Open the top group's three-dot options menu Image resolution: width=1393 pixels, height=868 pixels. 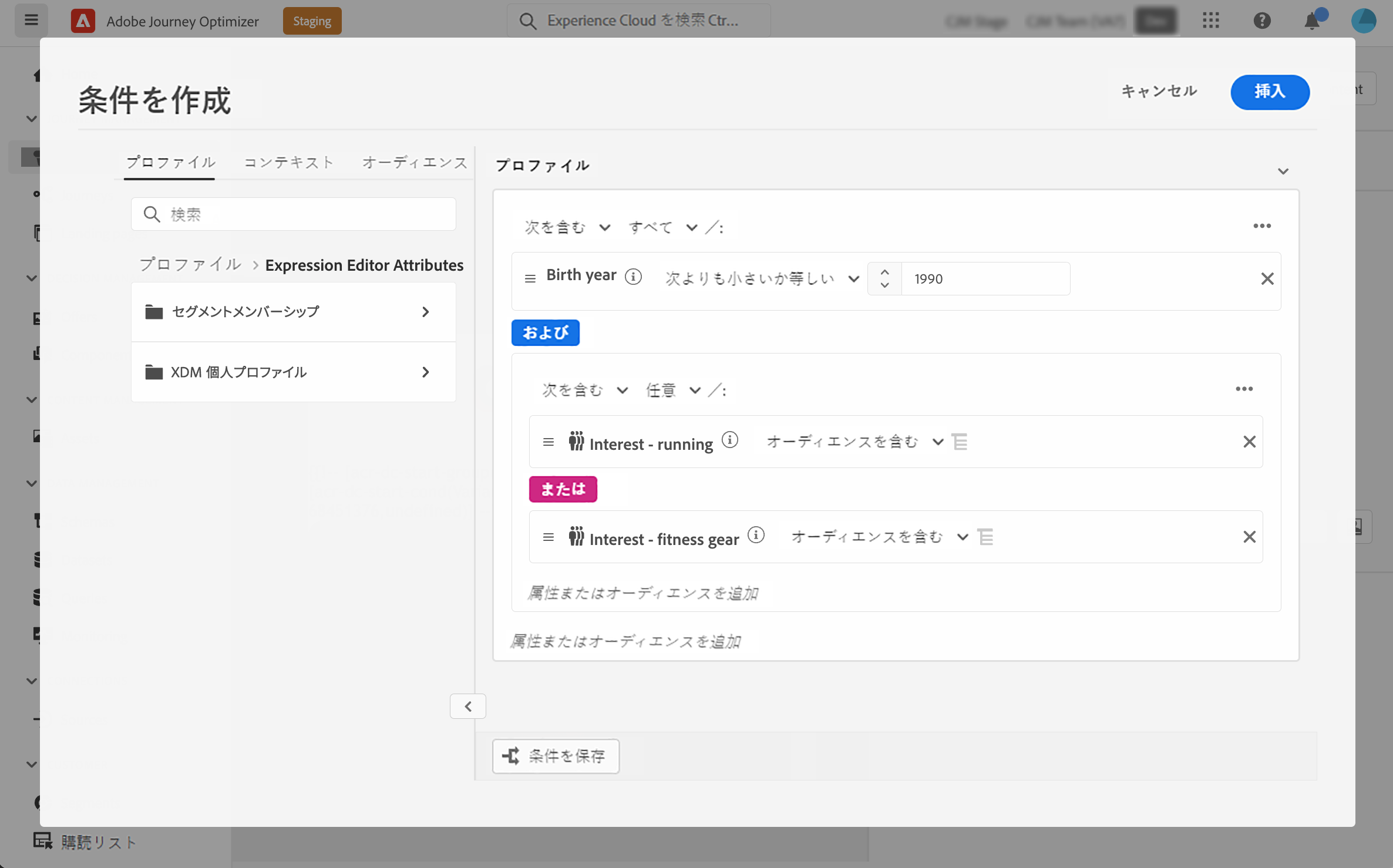(1261, 226)
